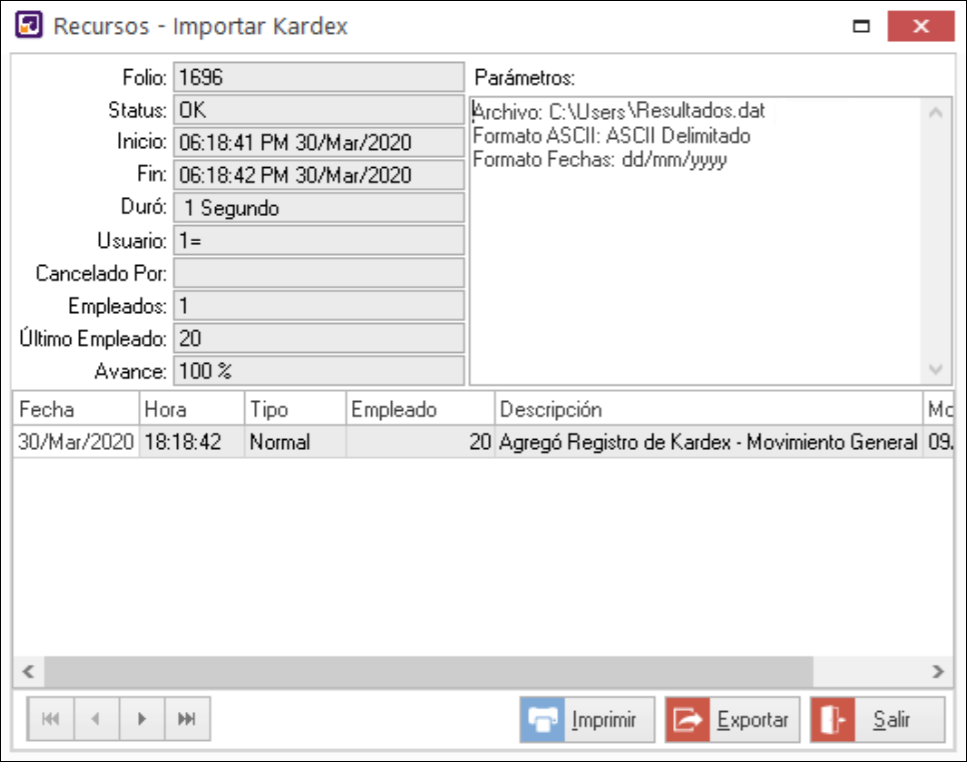Click the previous record arrow
Viewport: 967px width, 762px height.
point(97,719)
